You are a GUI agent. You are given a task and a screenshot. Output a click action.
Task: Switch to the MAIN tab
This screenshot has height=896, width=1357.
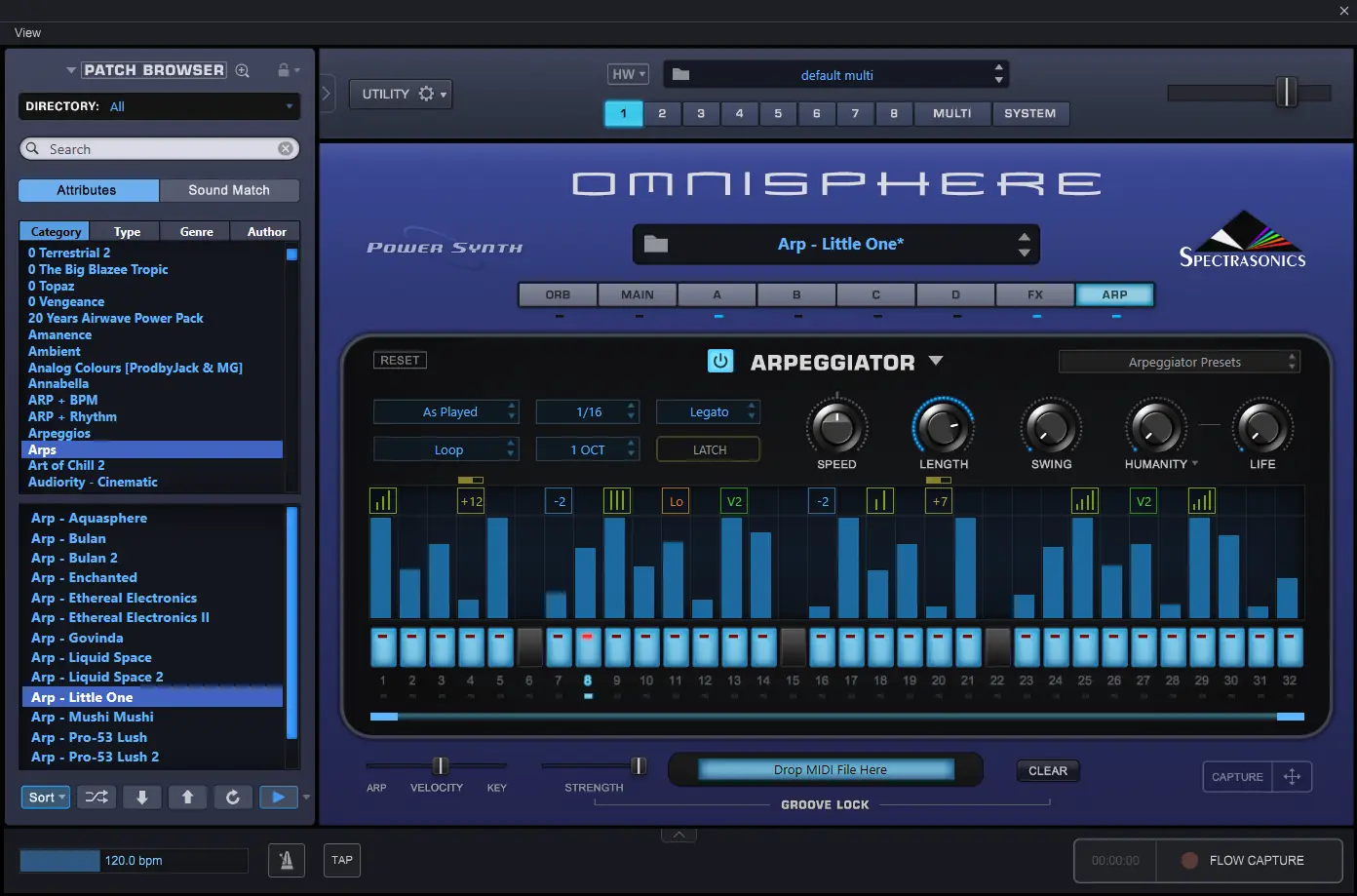[x=638, y=294]
